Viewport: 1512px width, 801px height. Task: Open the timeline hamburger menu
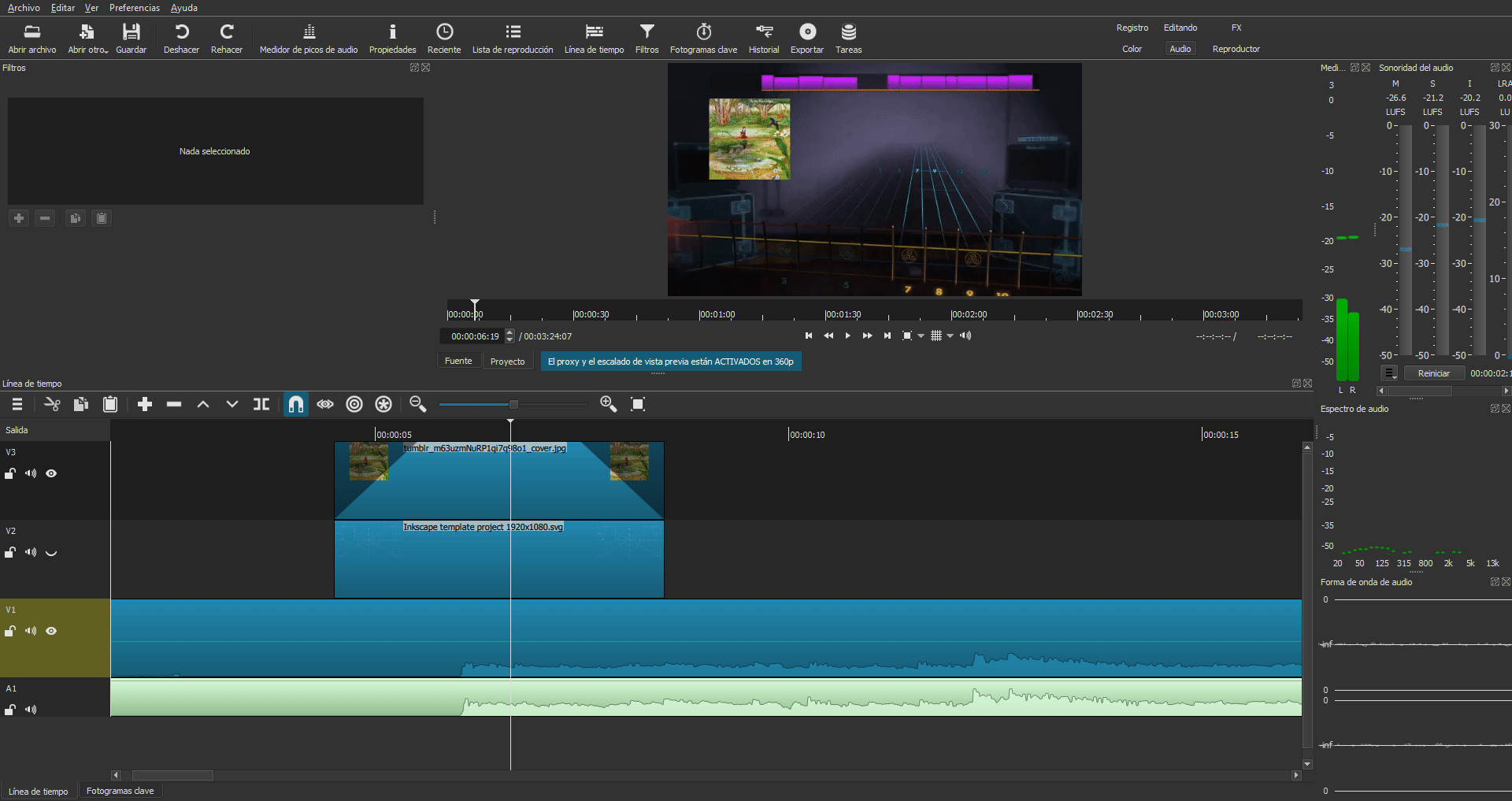coord(17,404)
